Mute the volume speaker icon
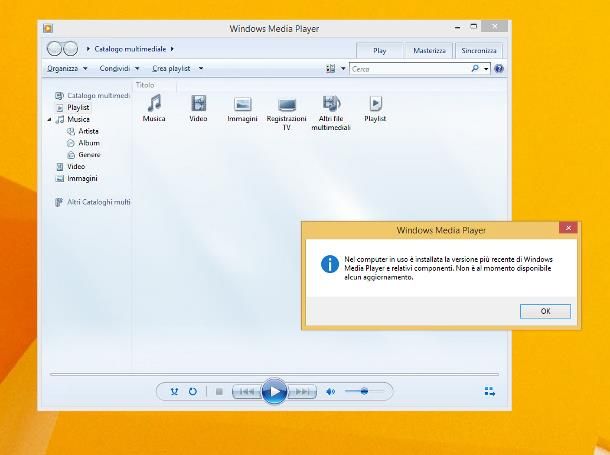Viewport: 610px width, 455px height. [x=330, y=391]
